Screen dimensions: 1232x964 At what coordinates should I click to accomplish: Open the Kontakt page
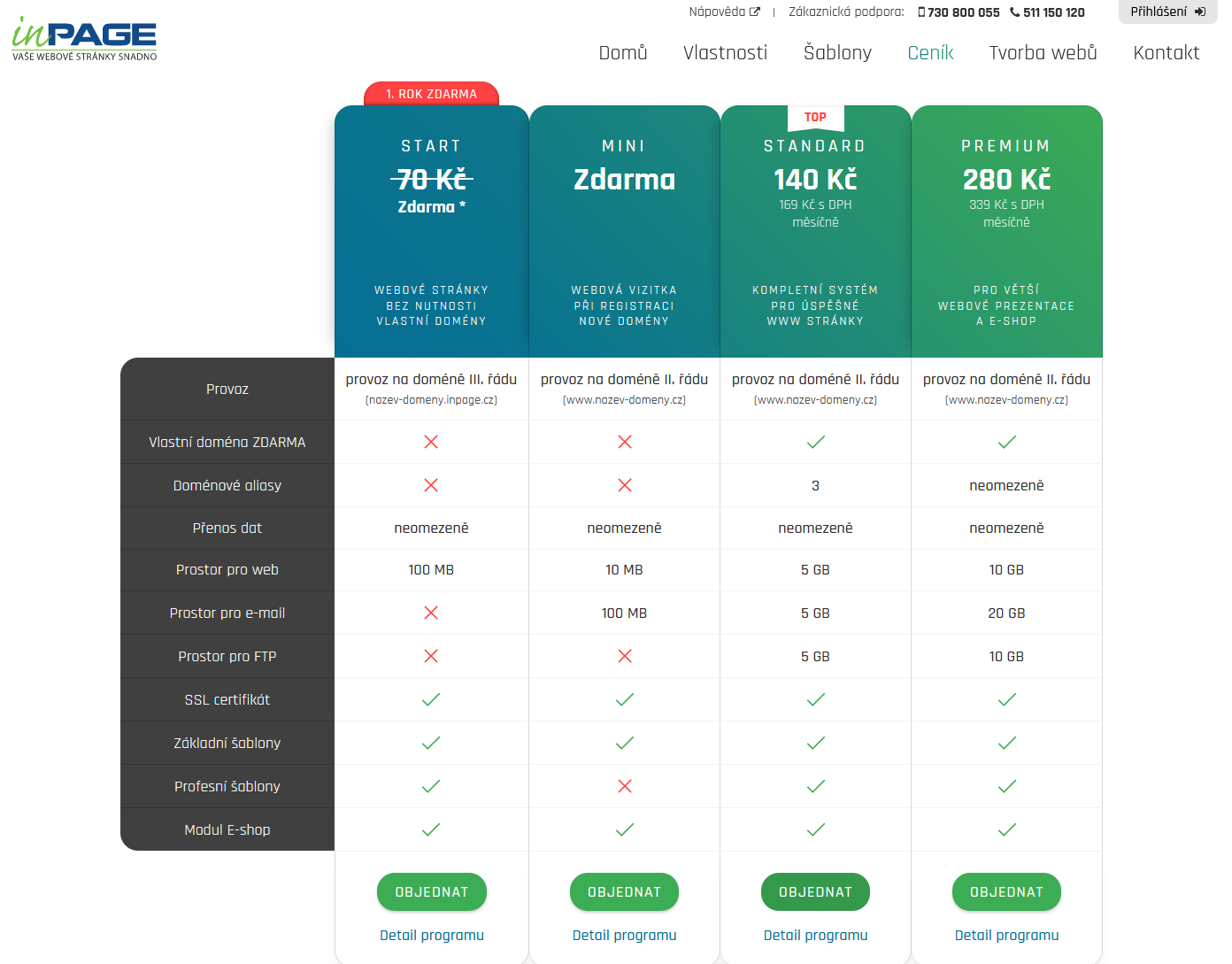point(1166,53)
